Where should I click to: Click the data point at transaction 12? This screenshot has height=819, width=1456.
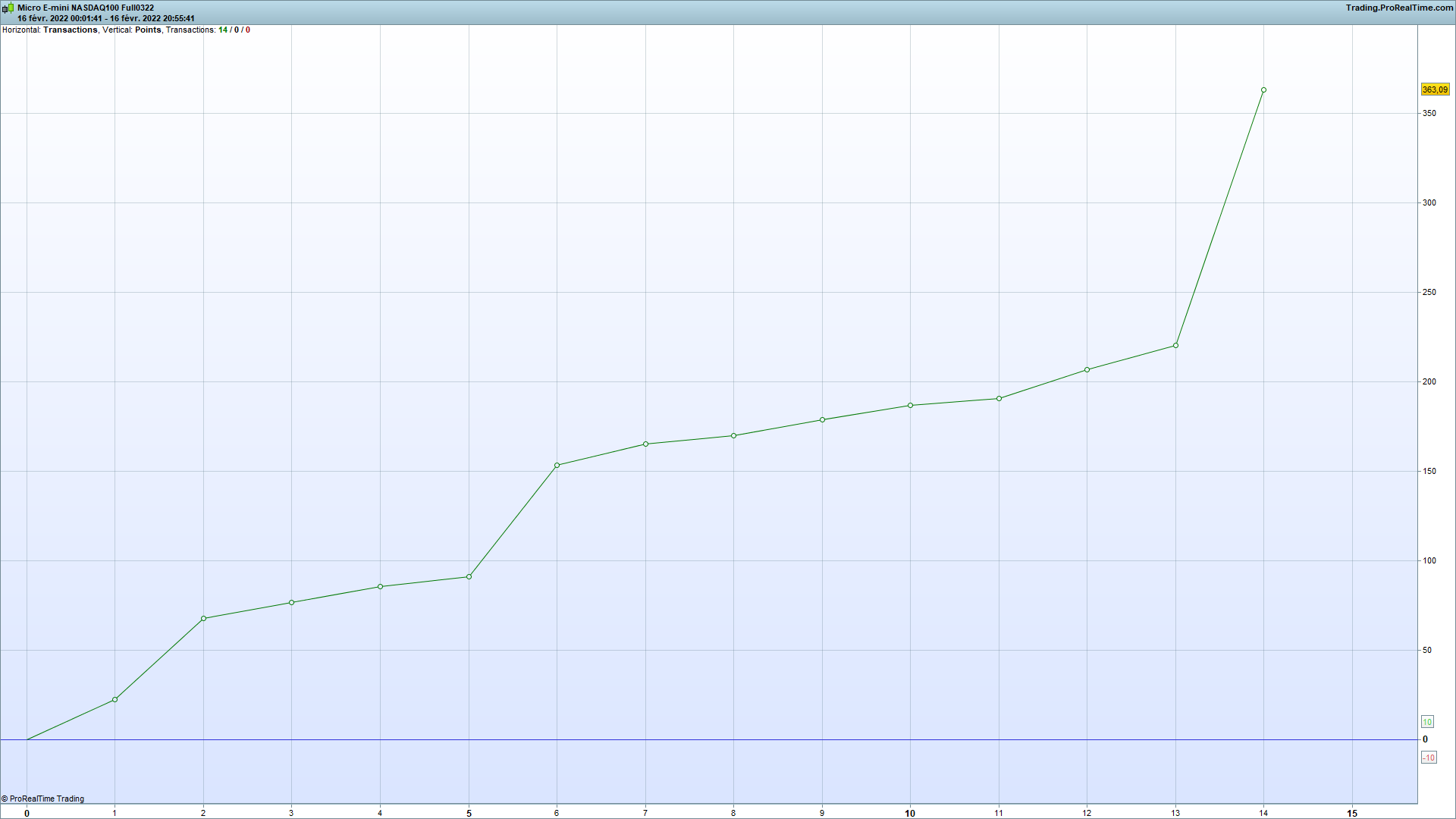1087,370
